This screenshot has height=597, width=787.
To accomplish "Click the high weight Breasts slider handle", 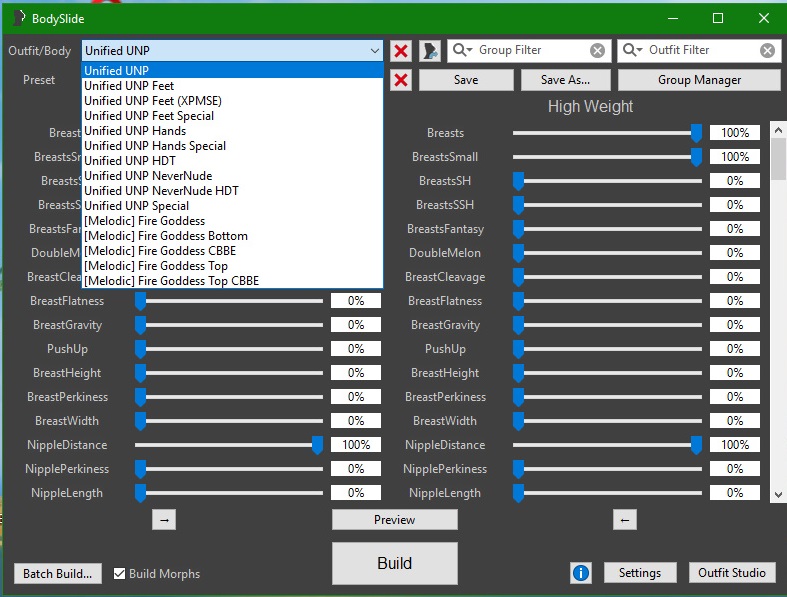I will (696, 134).
